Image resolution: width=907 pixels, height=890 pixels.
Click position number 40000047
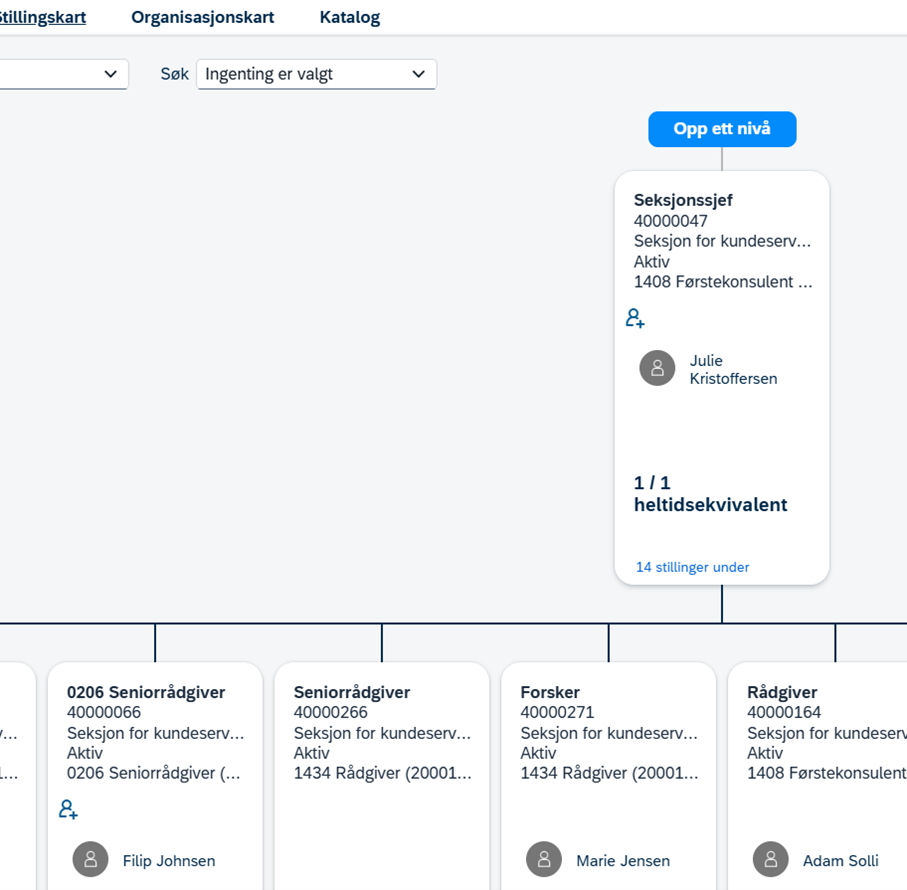(x=670, y=221)
